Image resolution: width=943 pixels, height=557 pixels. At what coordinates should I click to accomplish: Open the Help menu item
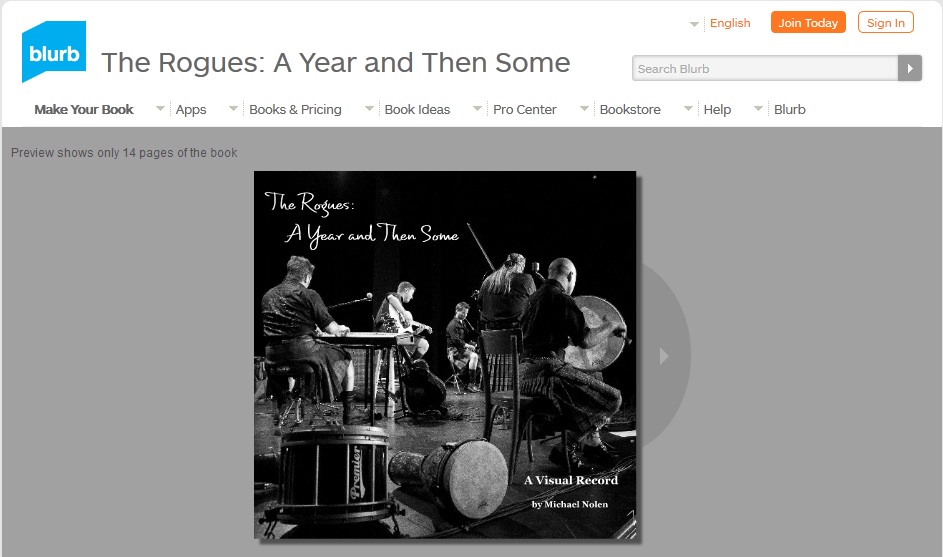(x=717, y=109)
